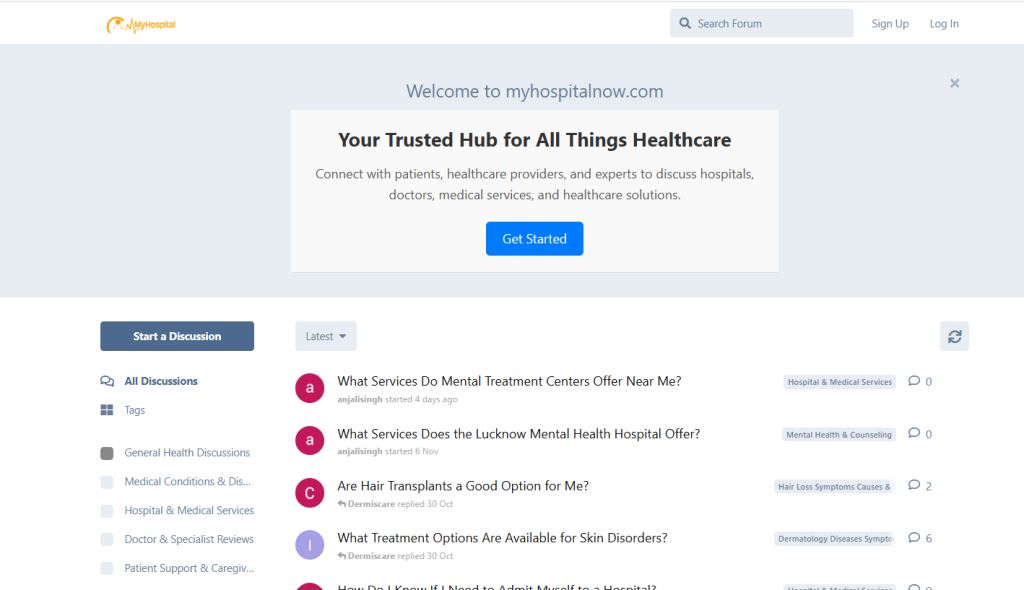Click Start a Discussion button

click(x=177, y=336)
